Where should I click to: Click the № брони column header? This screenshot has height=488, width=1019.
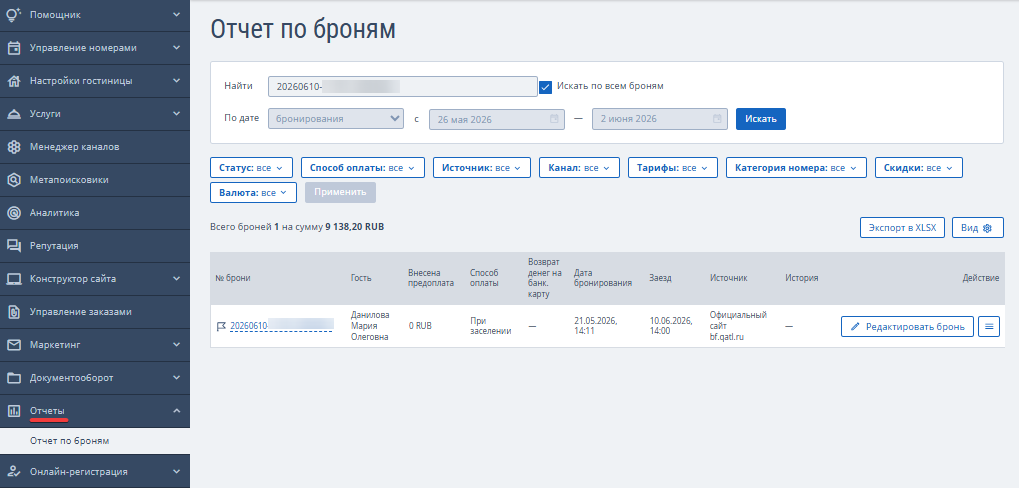pyautogui.click(x=233, y=278)
